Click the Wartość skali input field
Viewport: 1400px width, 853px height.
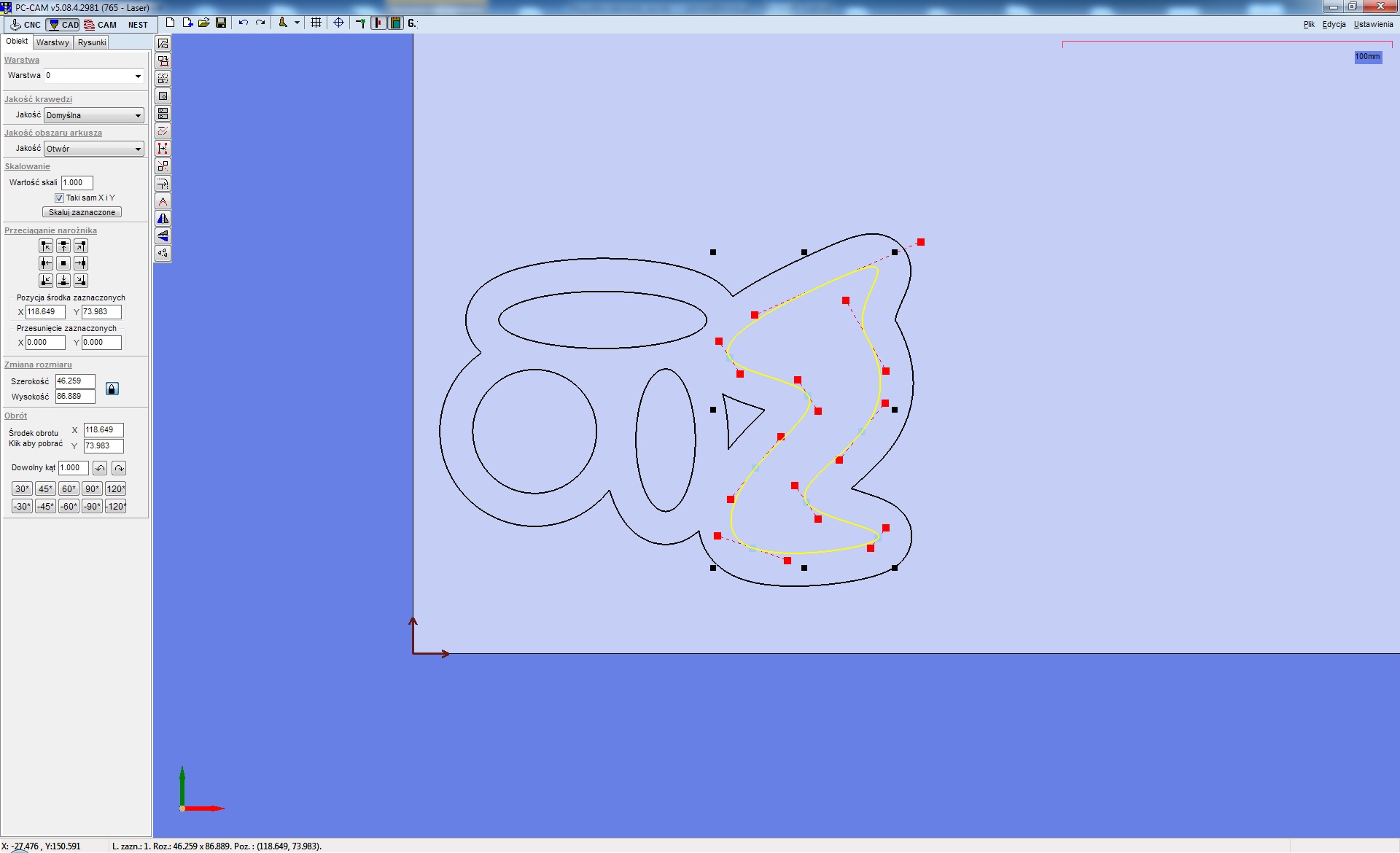(x=77, y=183)
